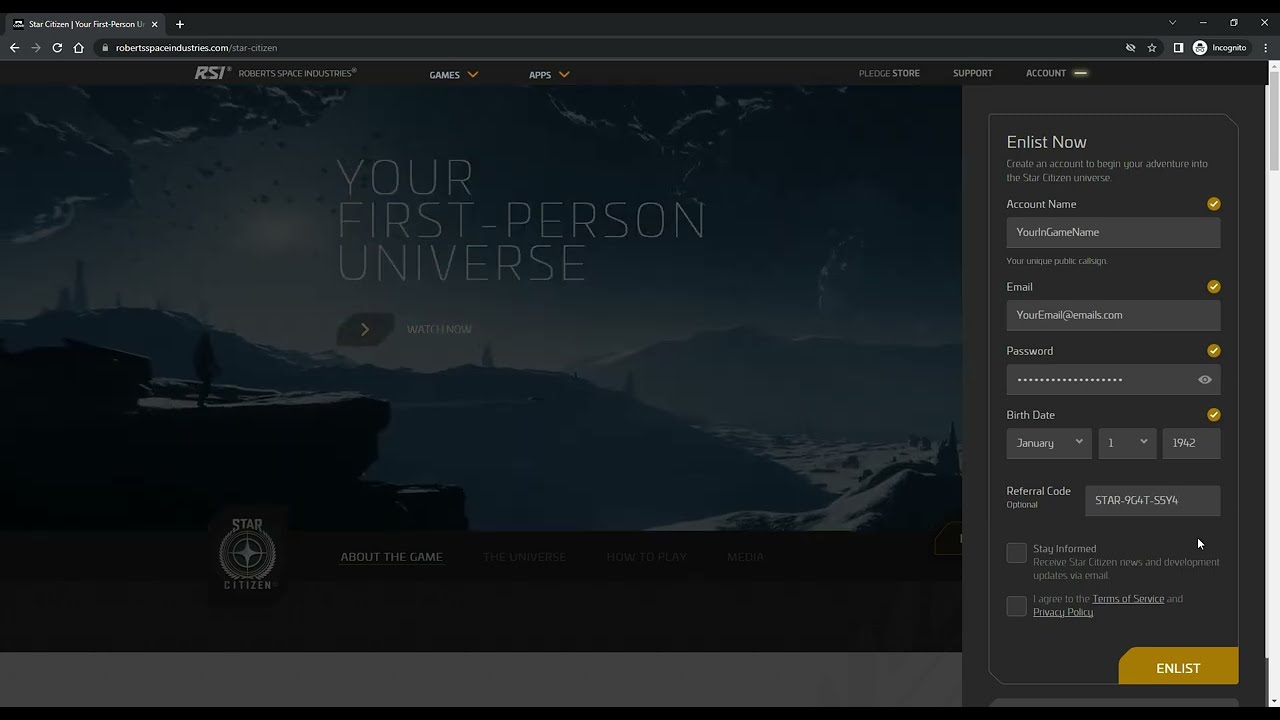Open the Pledge Store page

(x=889, y=73)
